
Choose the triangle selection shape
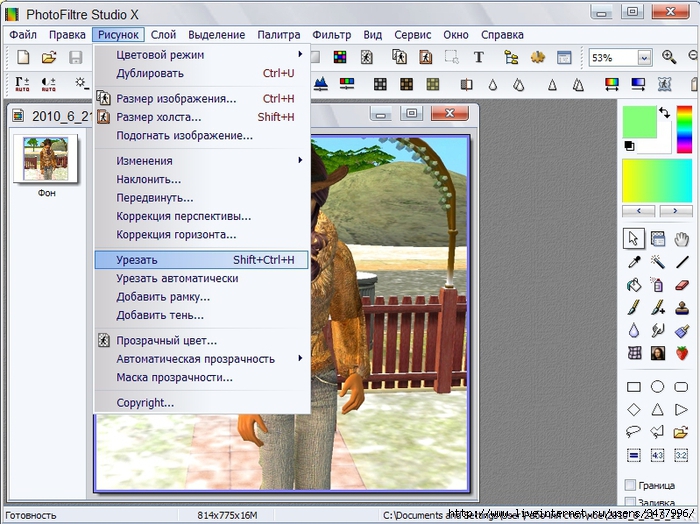pos(657,409)
